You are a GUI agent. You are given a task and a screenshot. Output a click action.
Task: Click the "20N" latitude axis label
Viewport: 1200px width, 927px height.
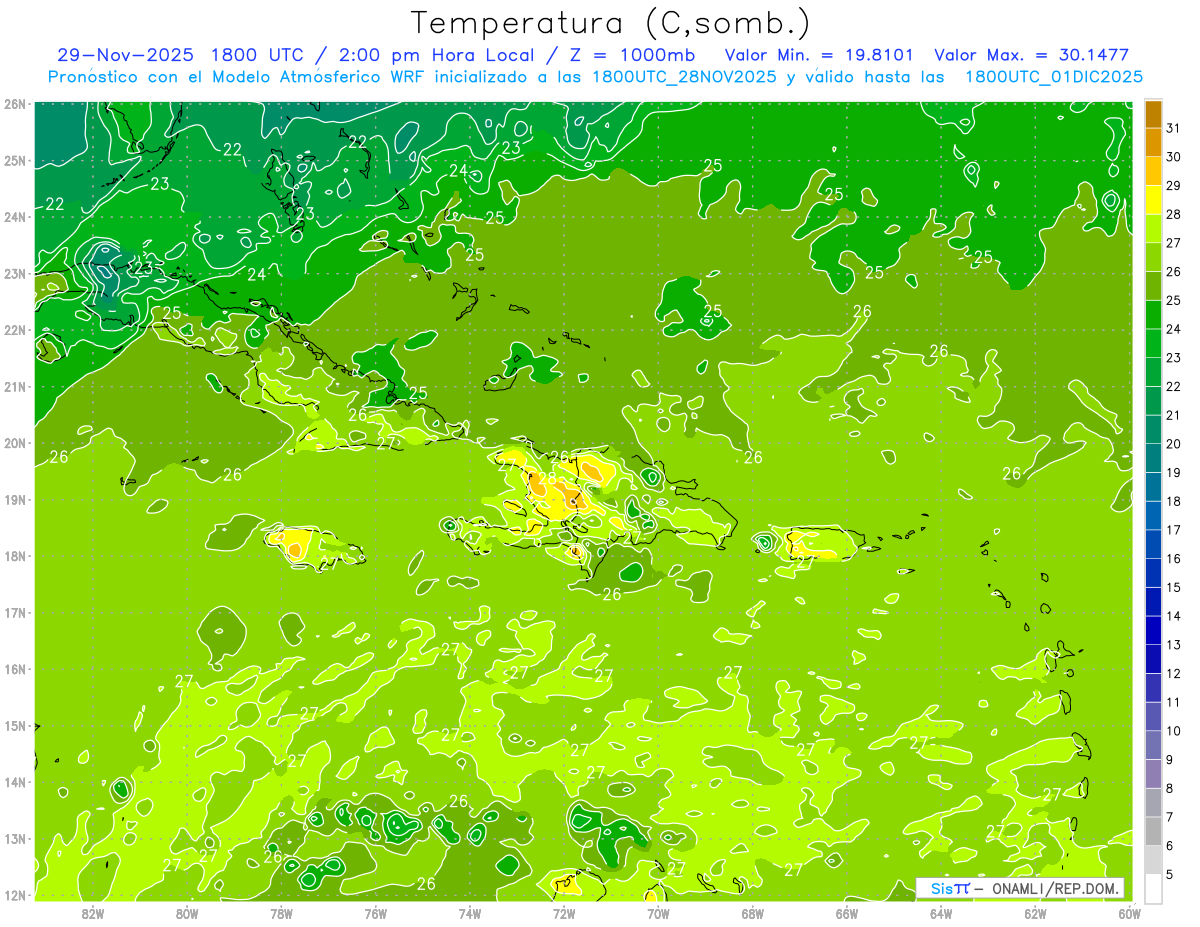[x=15, y=443]
